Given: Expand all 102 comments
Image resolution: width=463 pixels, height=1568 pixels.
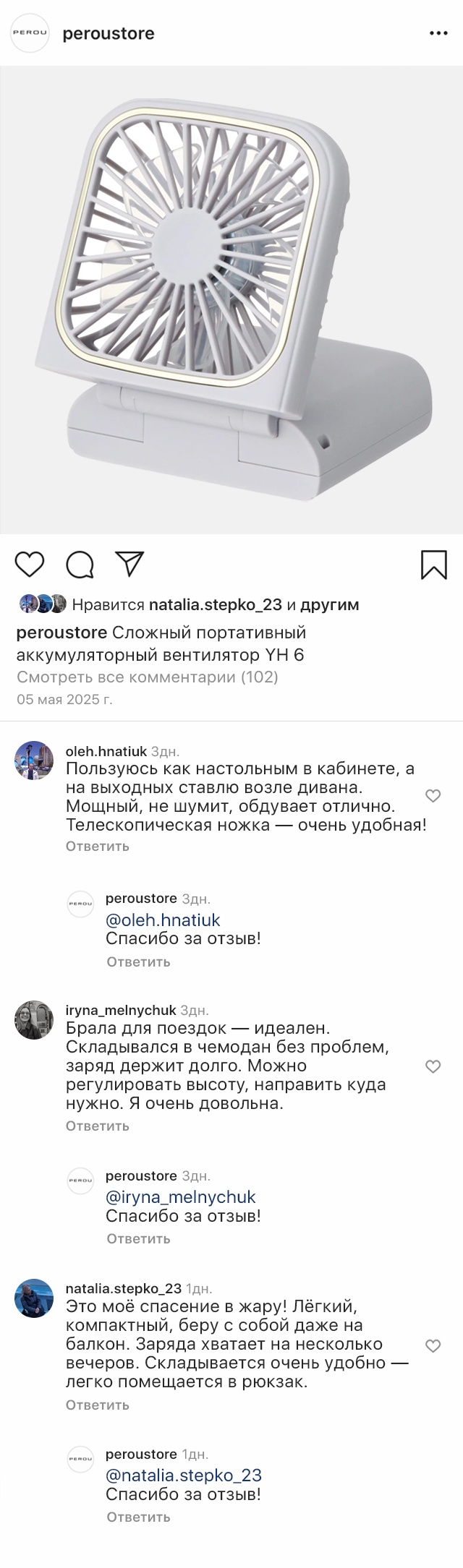Looking at the screenshot, I should click(x=147, y=677).
